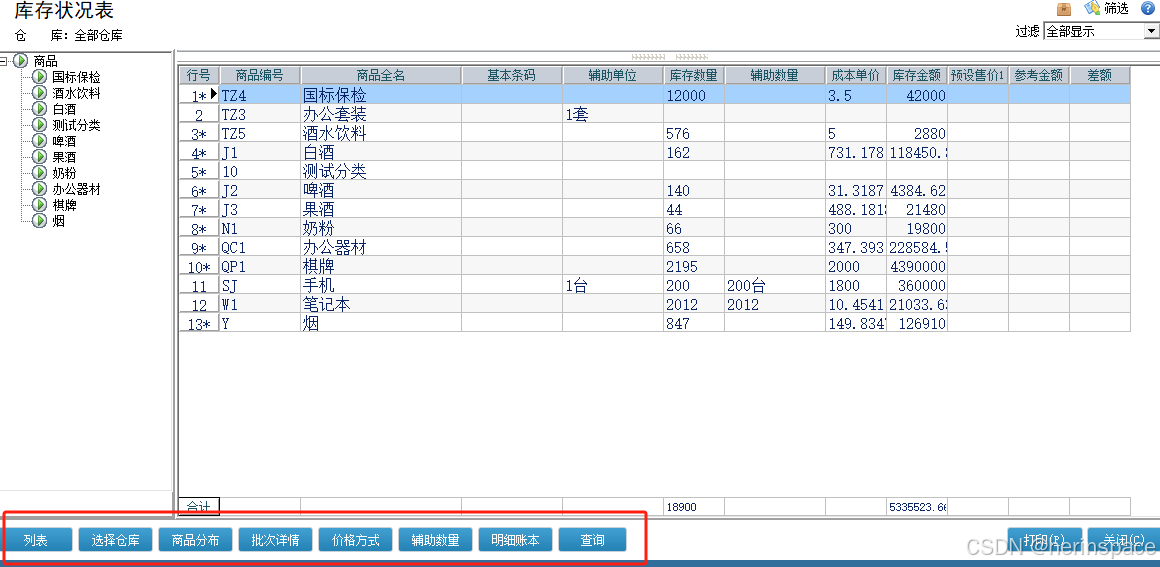The image size is (1160, 567).
Task: Click the 预设售价1 column header
Action: tap(977, 75)
